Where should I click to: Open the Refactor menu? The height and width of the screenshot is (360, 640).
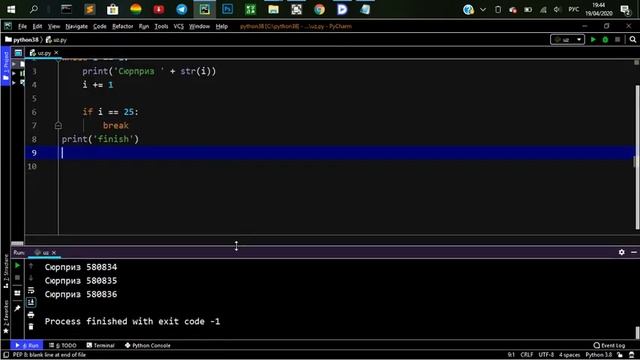[122, 26]
